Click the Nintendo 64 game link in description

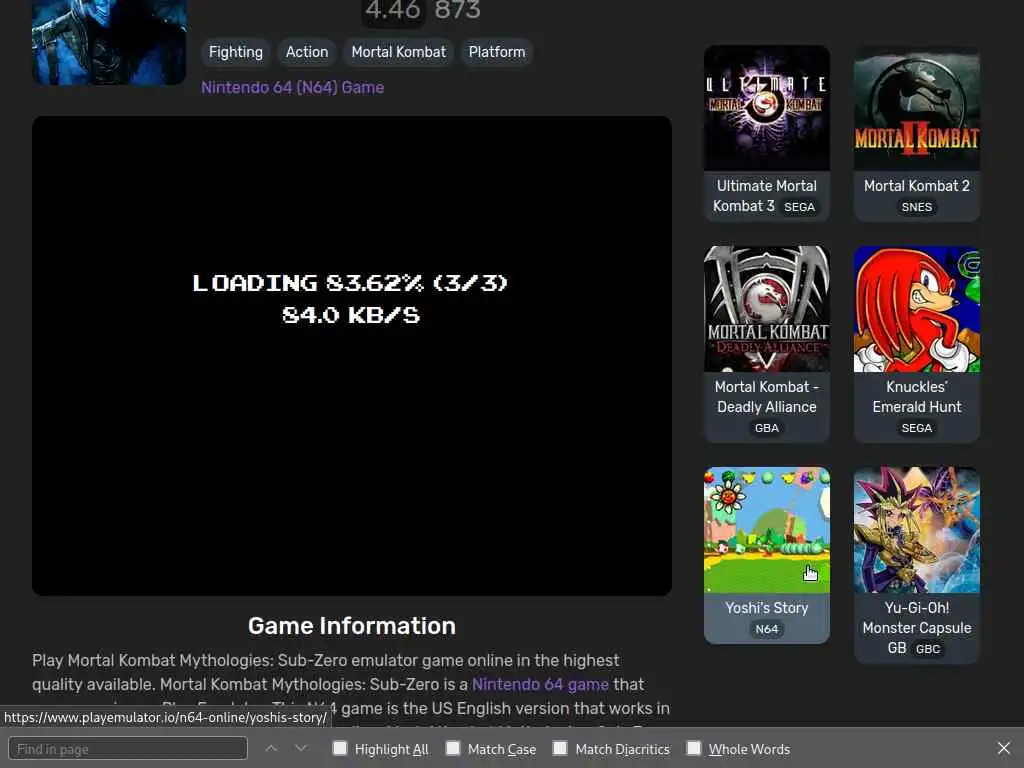(x=540, y=684)
